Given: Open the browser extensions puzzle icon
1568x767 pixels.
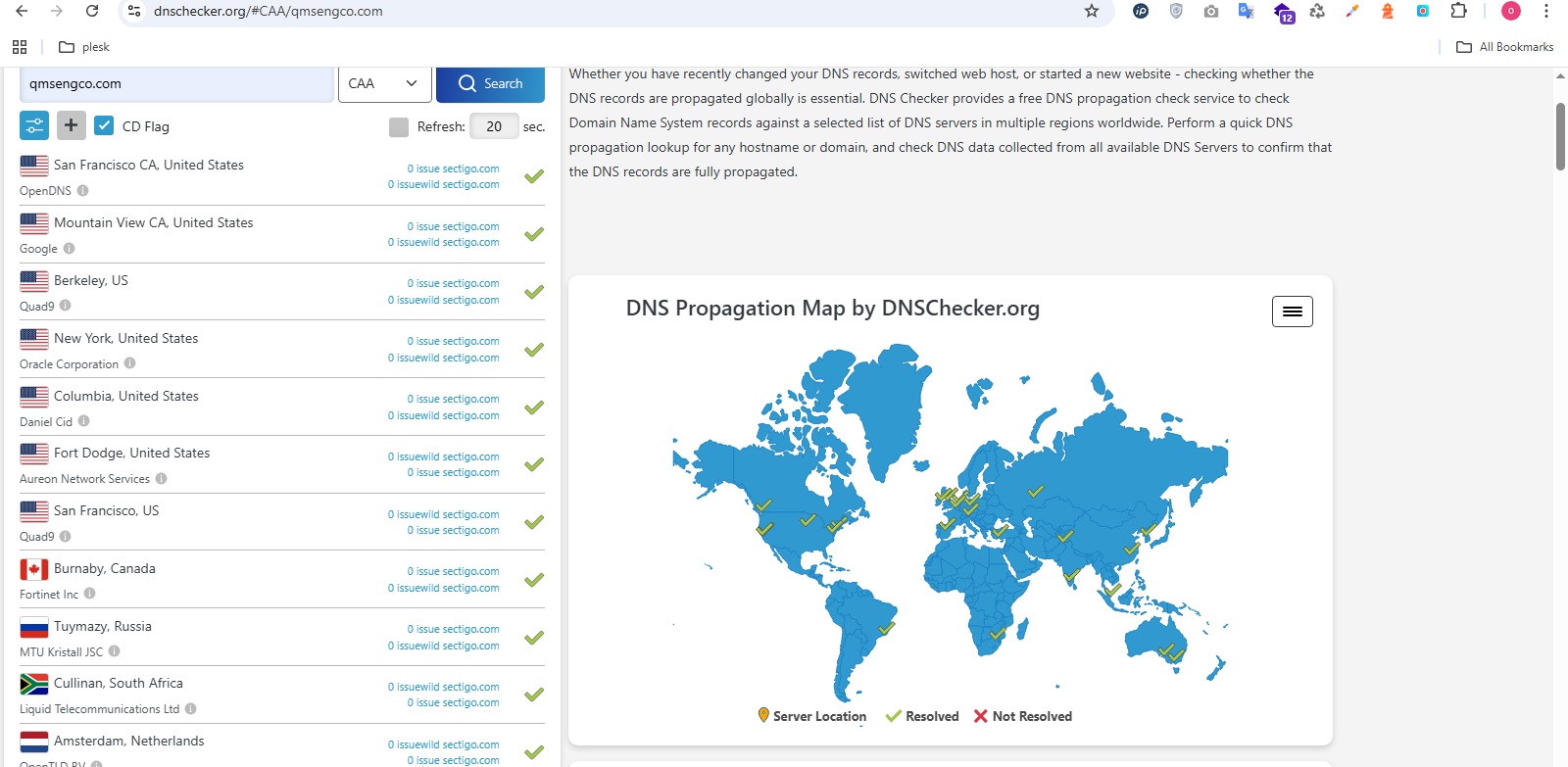Looking at the screenshot, I should 1458,11.
